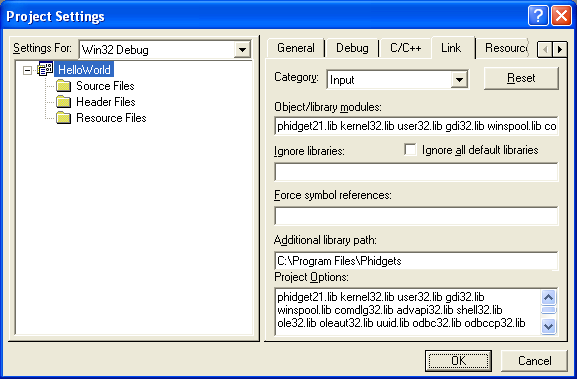Collapse the HelloWorld tree node
The width and height of the screenshot is (577, 379).
(x=27, y=70)
